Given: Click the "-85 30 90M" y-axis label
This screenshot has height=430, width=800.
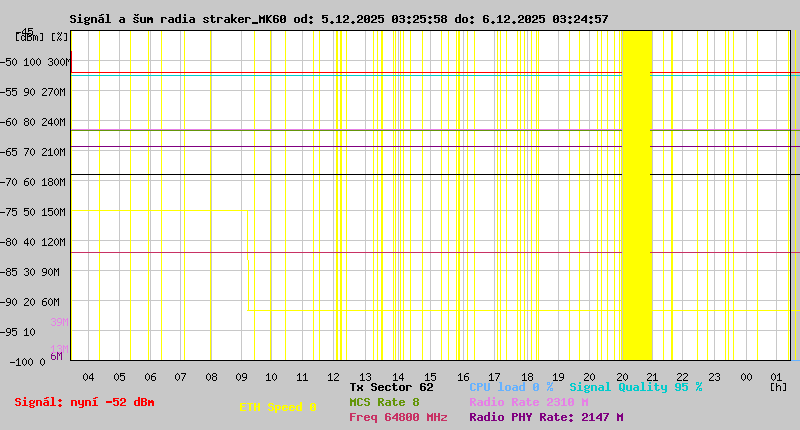Looking at the screenshot, I should [33, 271].
